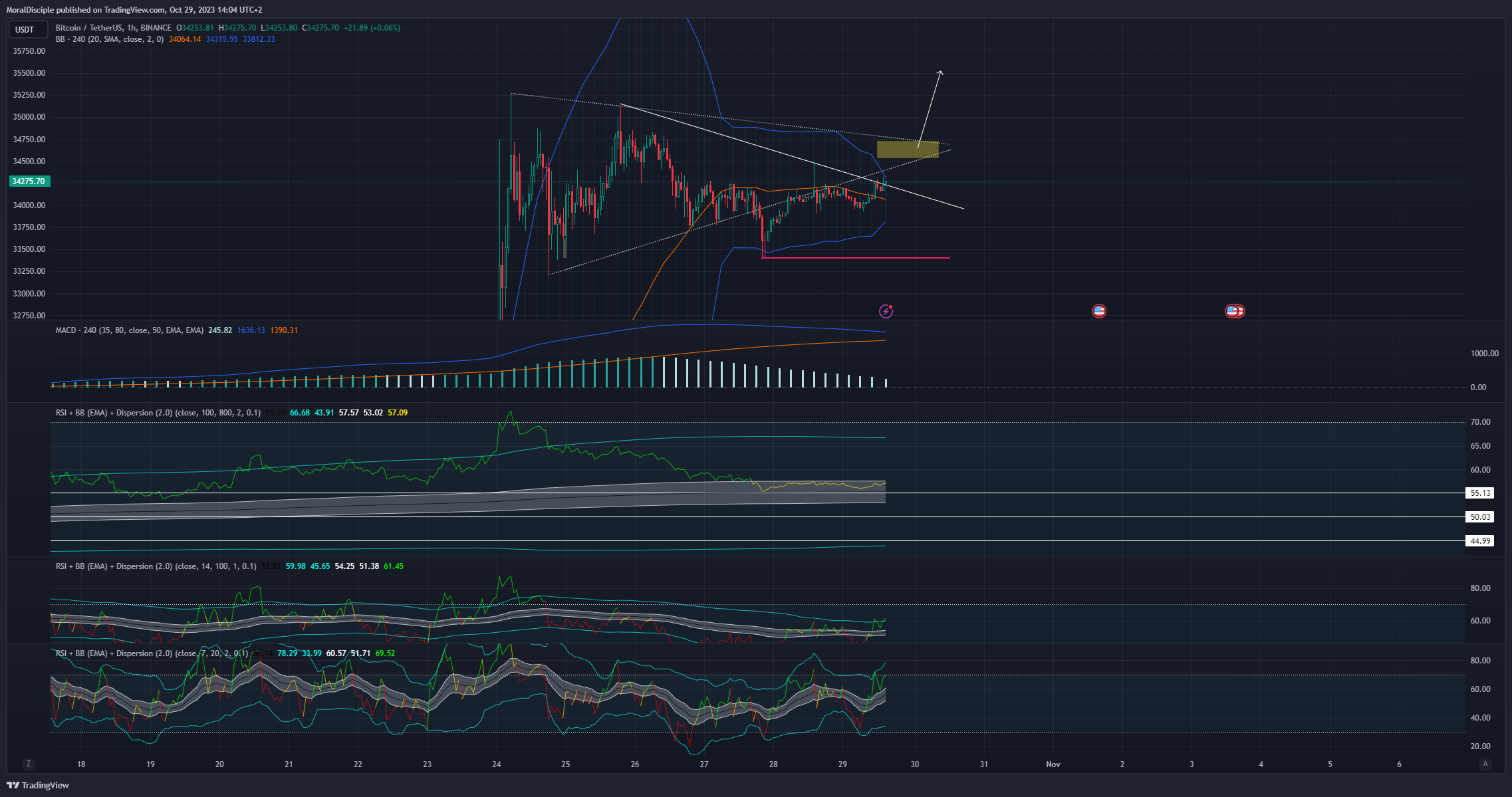Click the BB lower value 33812.33

[x=259, y=39]
